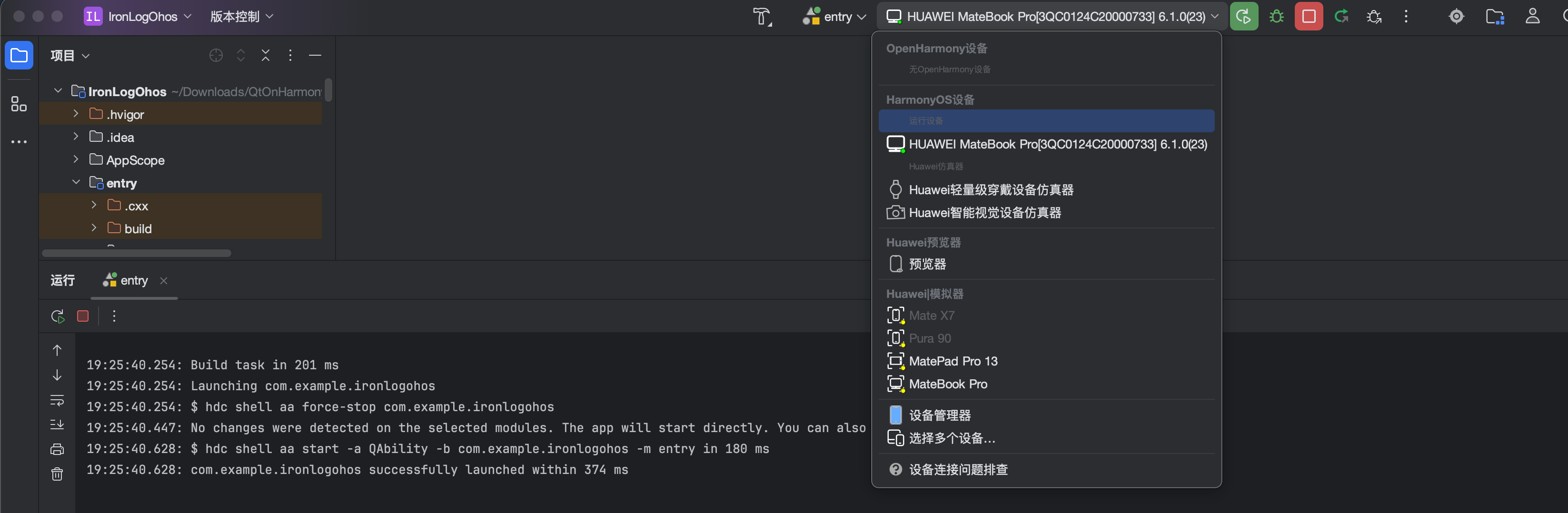Open the 版本控制 dropdown
This screenshot has height=513, width=1568.
click(242, 17)
